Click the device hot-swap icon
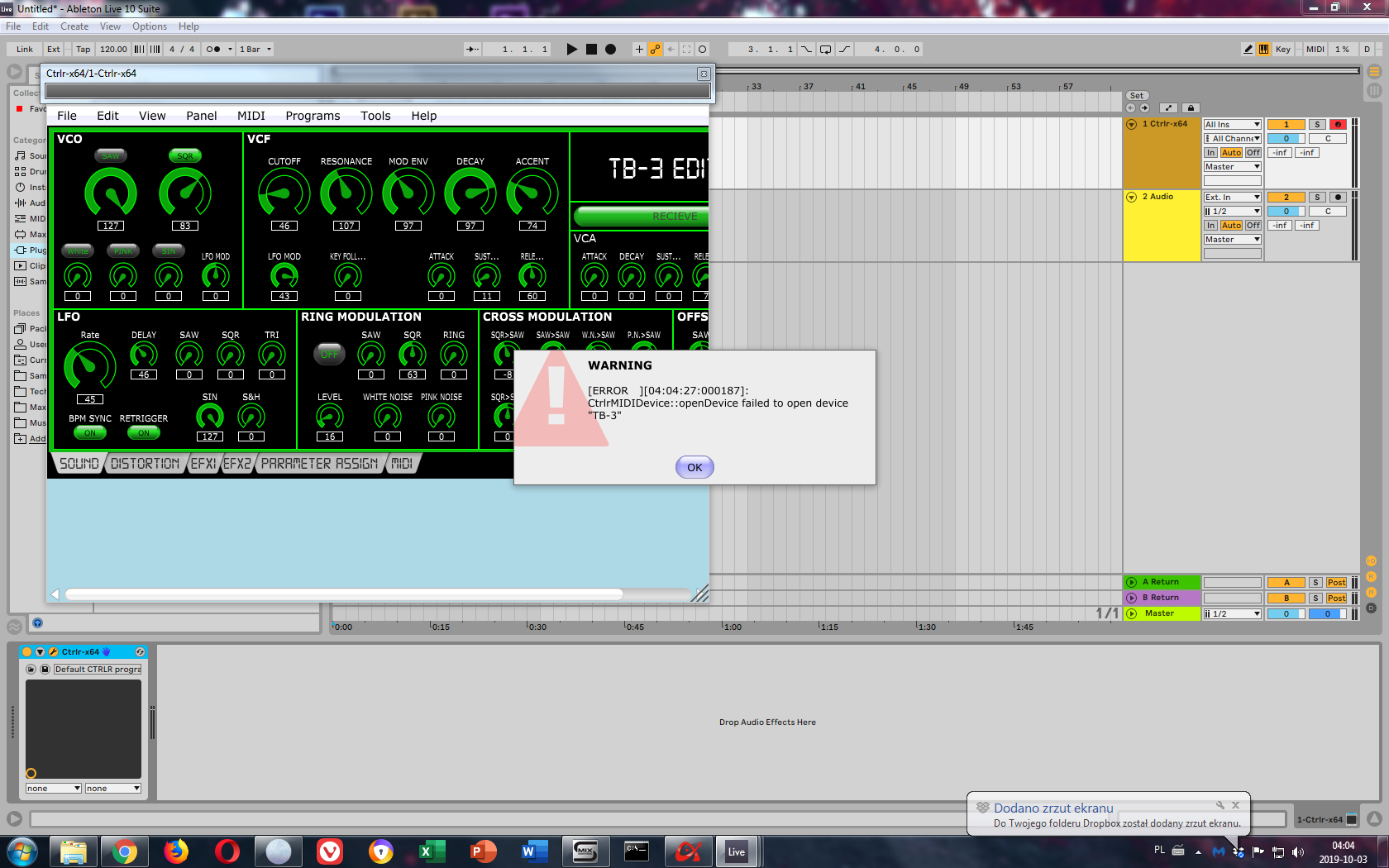Image resolution: width=1389 pixels, height=868 pixels. click(140, 652)
